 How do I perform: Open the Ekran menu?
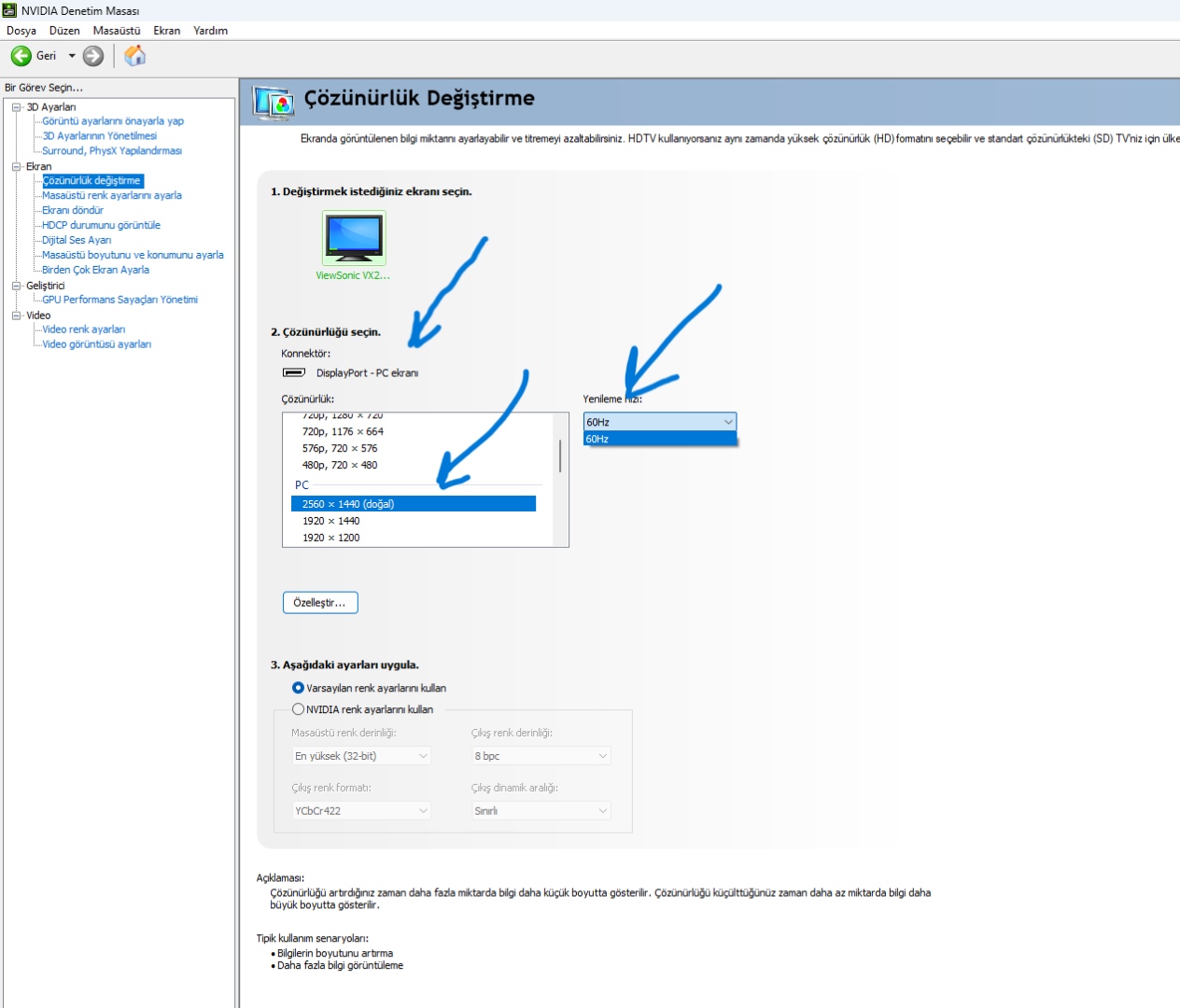coord(167,31)
